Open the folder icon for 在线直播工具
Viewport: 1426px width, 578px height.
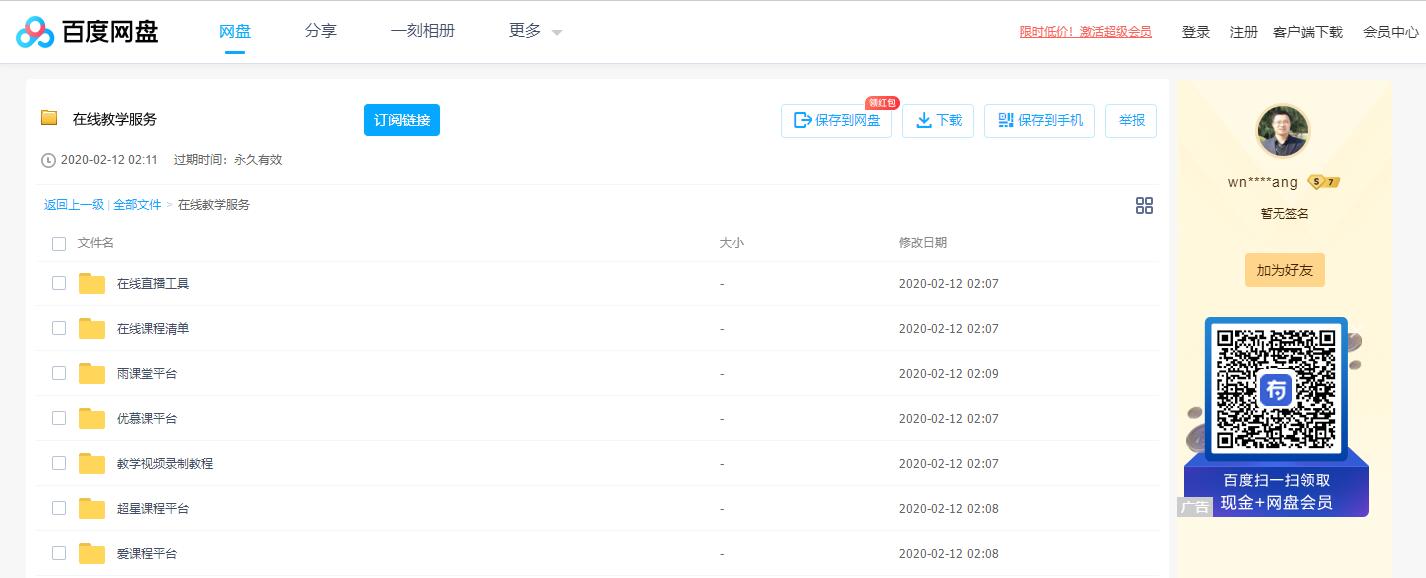pos(92,284)
